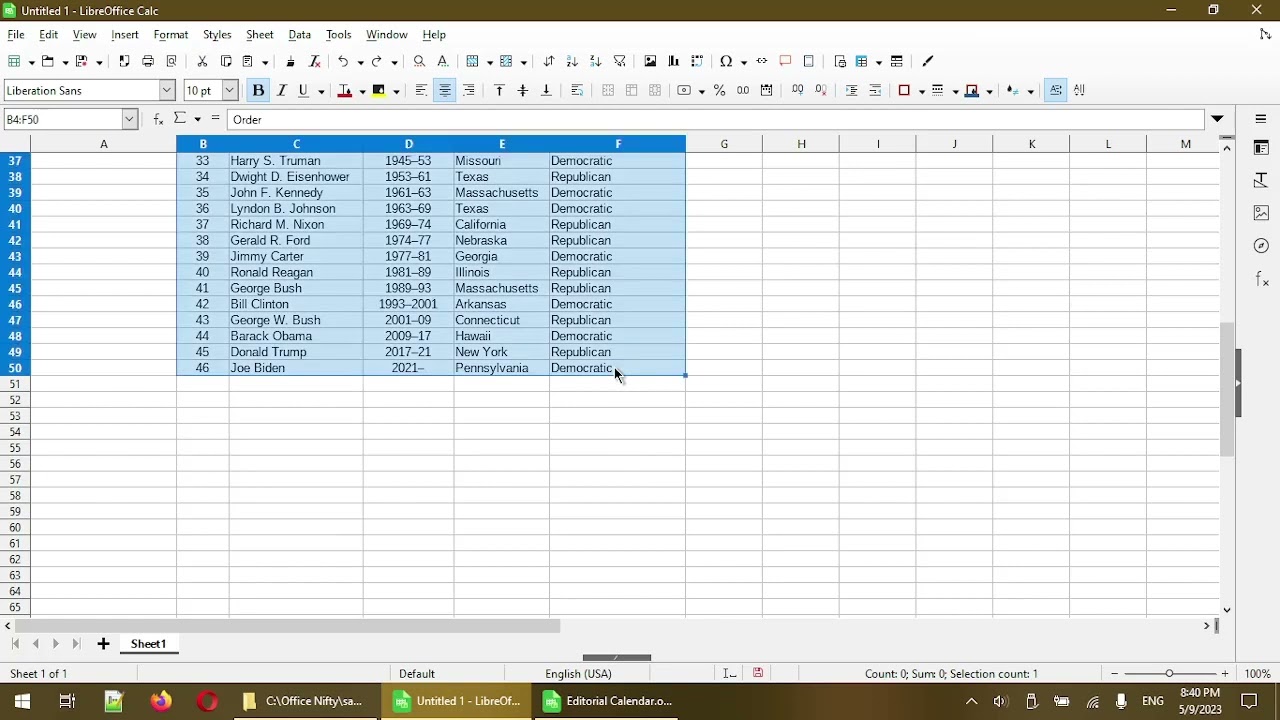This screenshot has height=720, width=1280.
Task: Open the Format menu
Action: pyautogui.click(x=171, y=34)
